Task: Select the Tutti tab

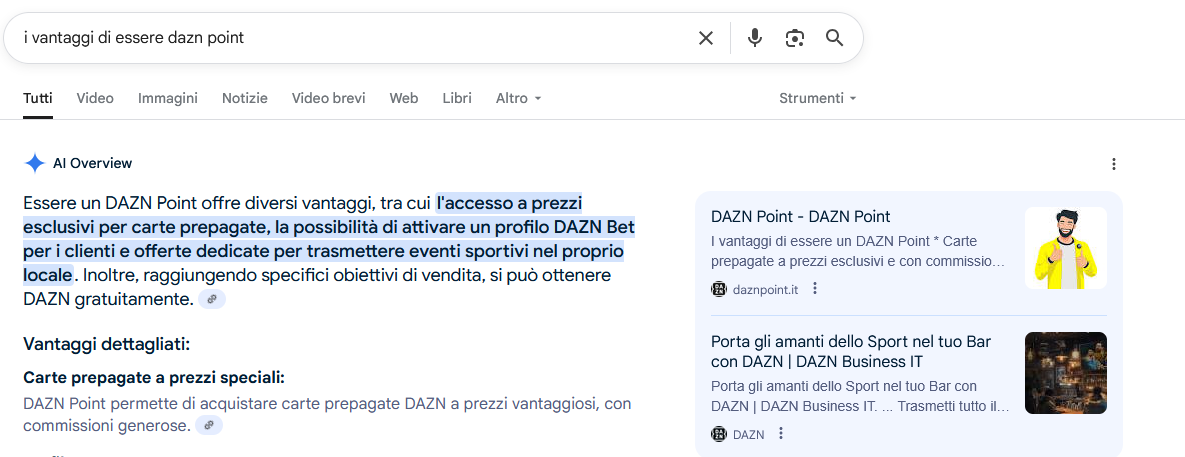Action: click(38, 98)
